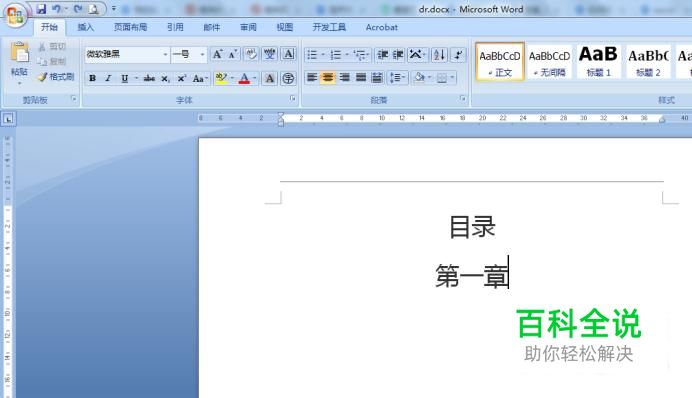Apply the 标题 2 style

click(x=648, y=62)
